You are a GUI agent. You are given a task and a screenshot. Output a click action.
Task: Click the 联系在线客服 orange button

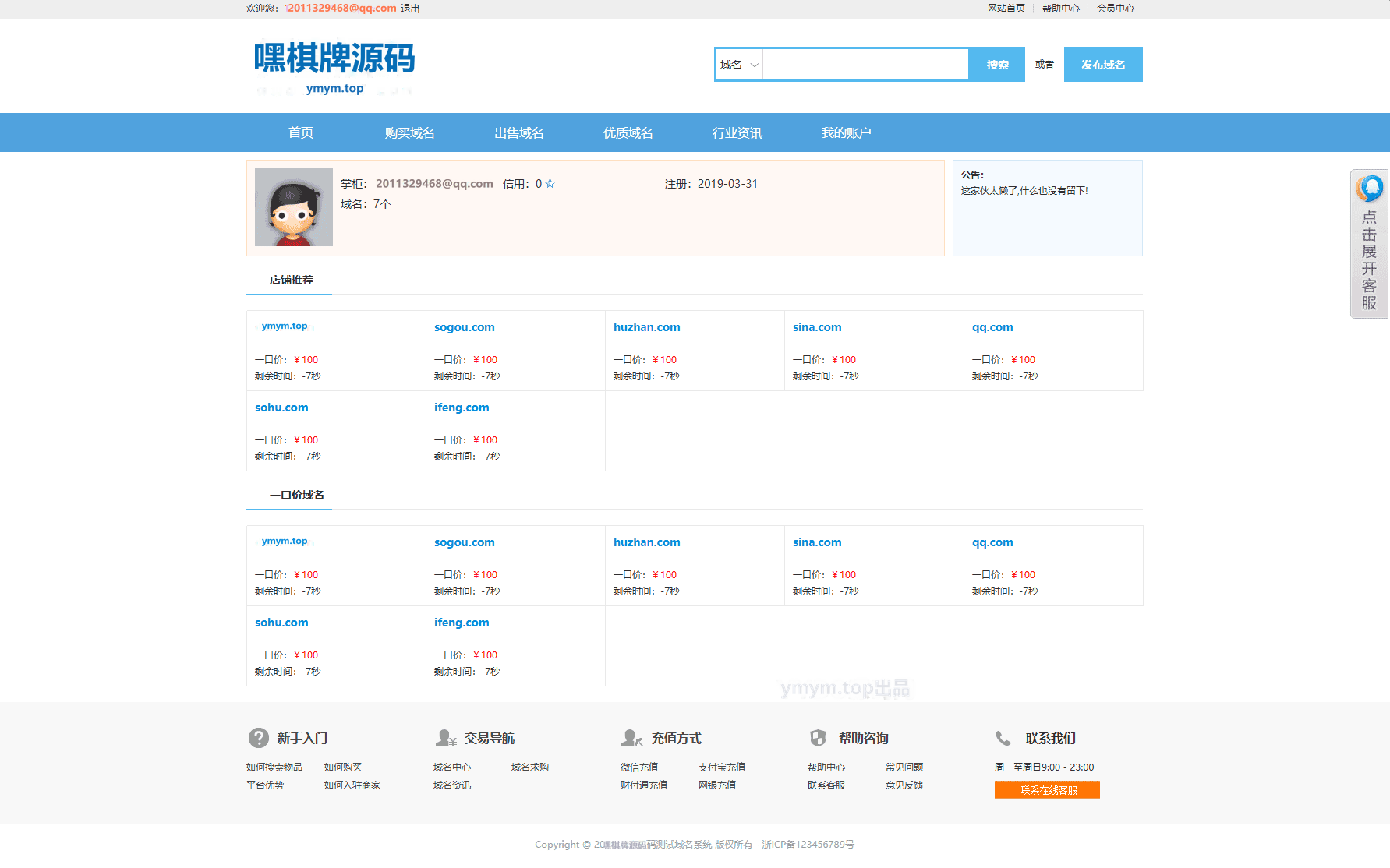point(1047,790)
